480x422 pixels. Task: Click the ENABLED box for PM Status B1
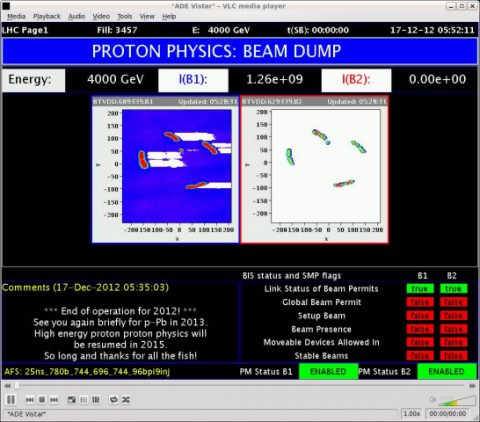click(x=328, y=371)
